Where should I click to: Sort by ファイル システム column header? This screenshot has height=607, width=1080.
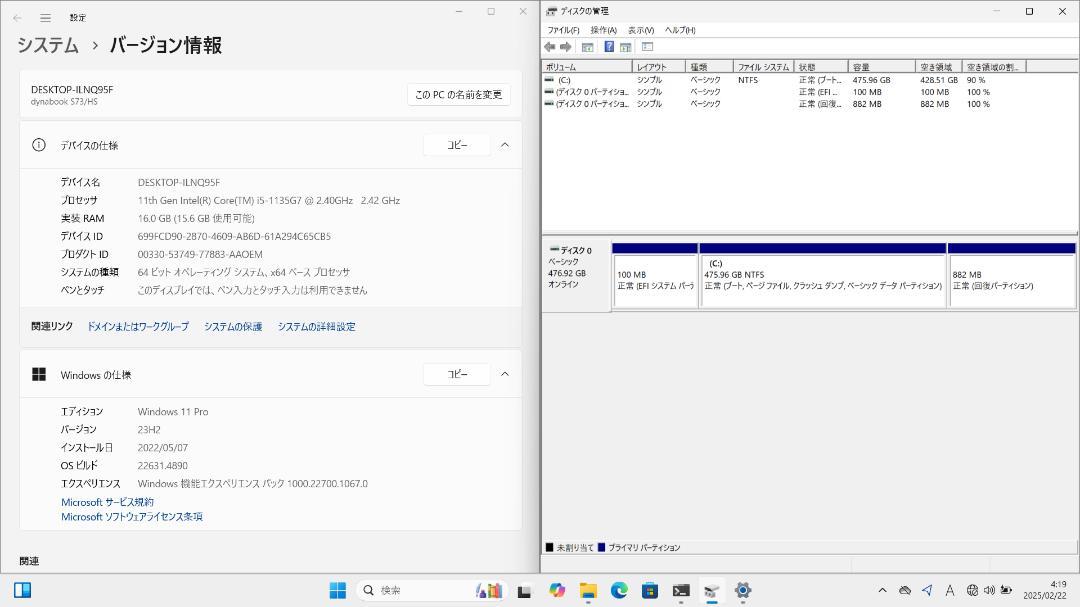pos(763,67)
